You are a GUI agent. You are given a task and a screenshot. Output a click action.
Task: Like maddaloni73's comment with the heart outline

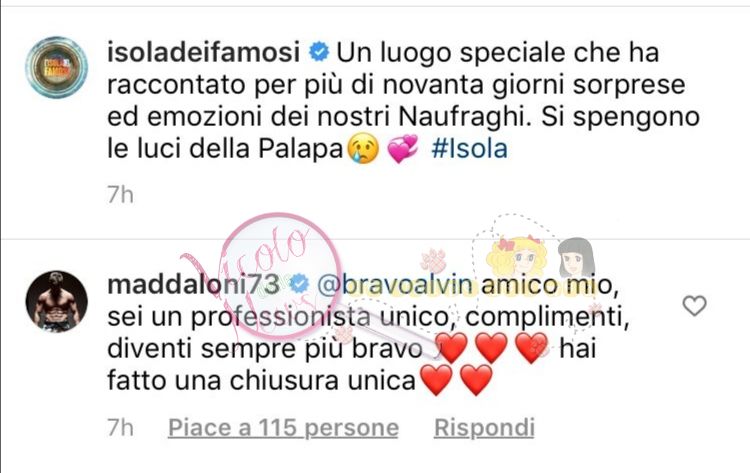coord(694,306)
